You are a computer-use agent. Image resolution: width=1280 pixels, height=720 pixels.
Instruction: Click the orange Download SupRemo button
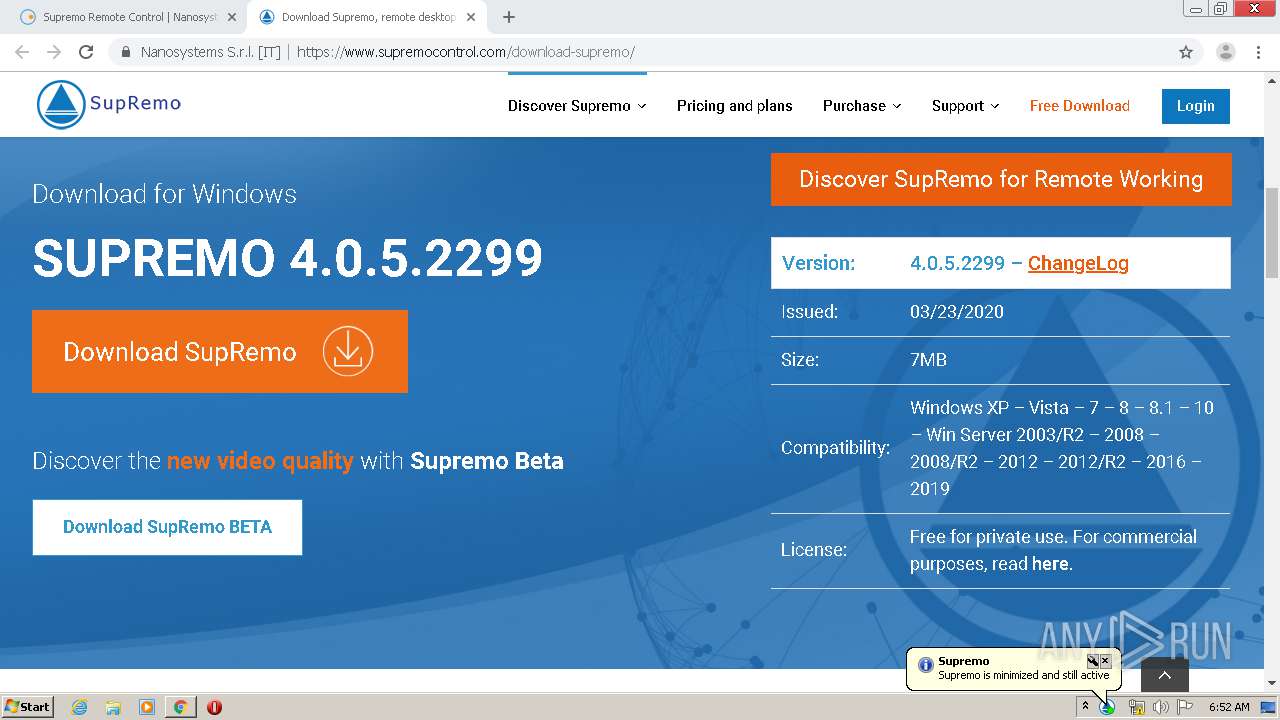(x=220, y=351)
